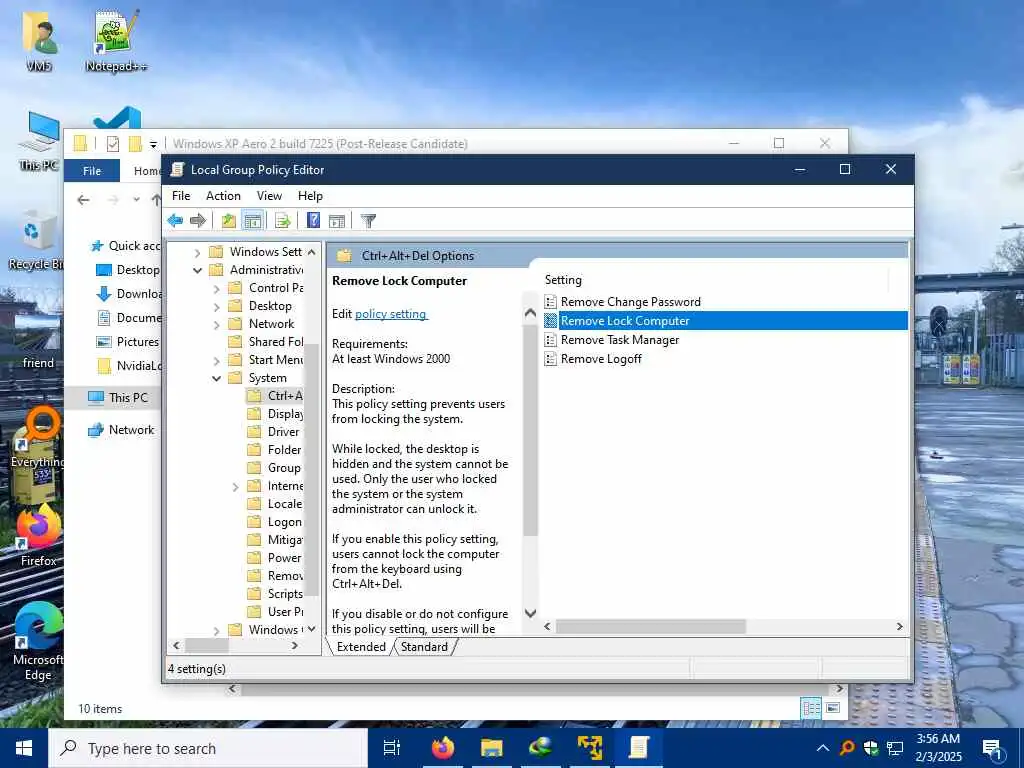Image resolution: width=1024 pixels, height=768 pixels.
Task: Select the Display folder under System
Action: pyautogui.click(x=276, y=414)
